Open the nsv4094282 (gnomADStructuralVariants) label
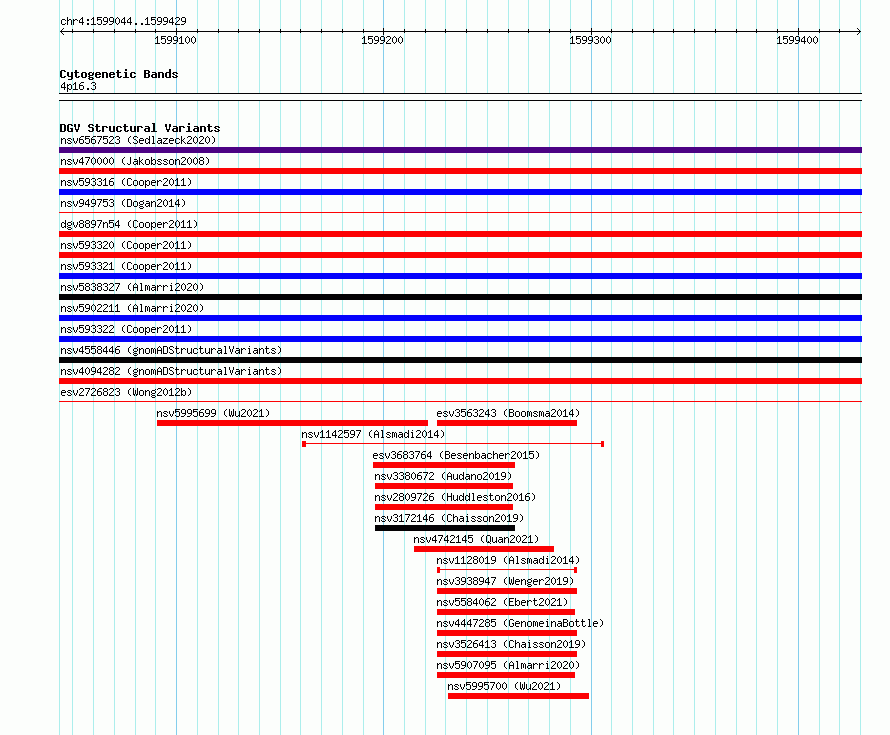Image resolution: width=890 pixels, height=735 pixels. click(x=171, y=371)
